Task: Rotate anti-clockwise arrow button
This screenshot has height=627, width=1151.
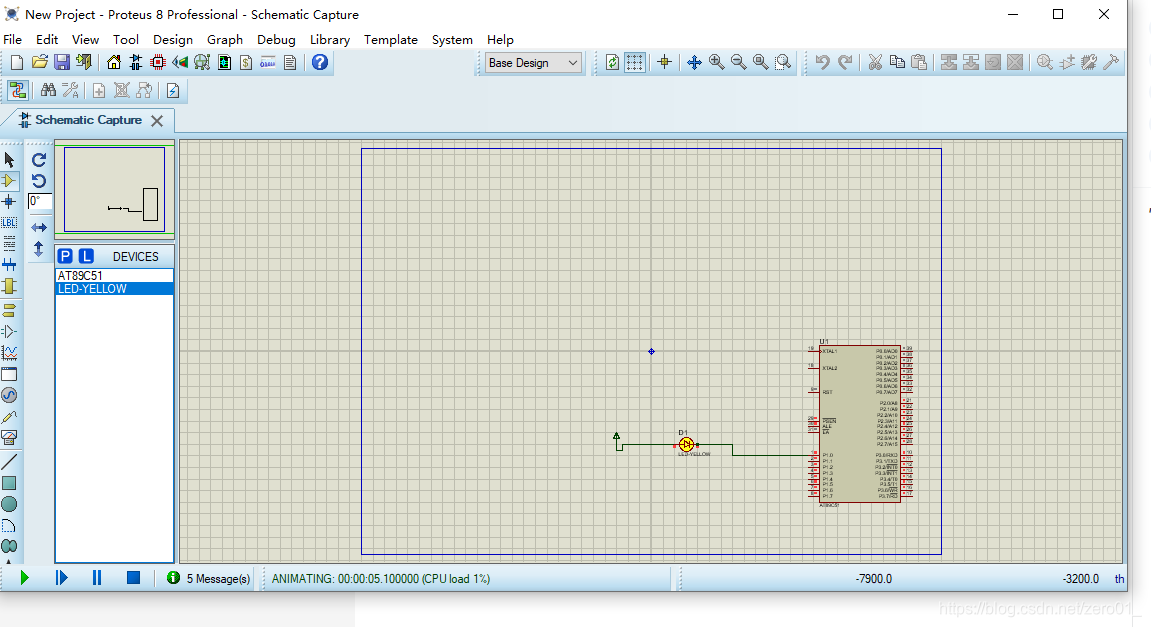Action: pyautogui.click(x=39, y=181)
